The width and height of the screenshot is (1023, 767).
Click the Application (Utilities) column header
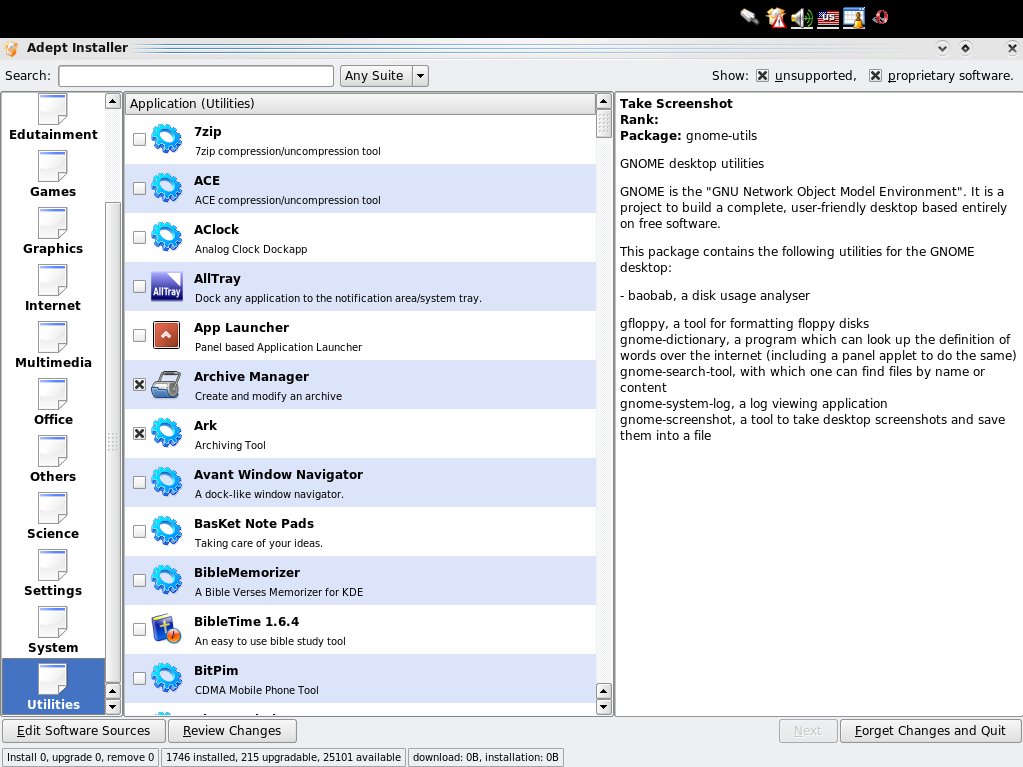pyautogui.click(x=359, y=104)
